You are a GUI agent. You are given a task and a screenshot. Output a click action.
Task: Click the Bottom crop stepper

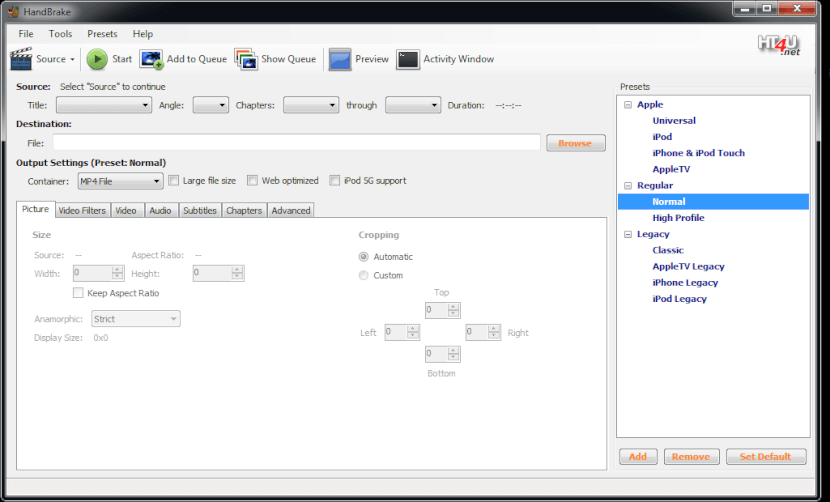(443, 354)
